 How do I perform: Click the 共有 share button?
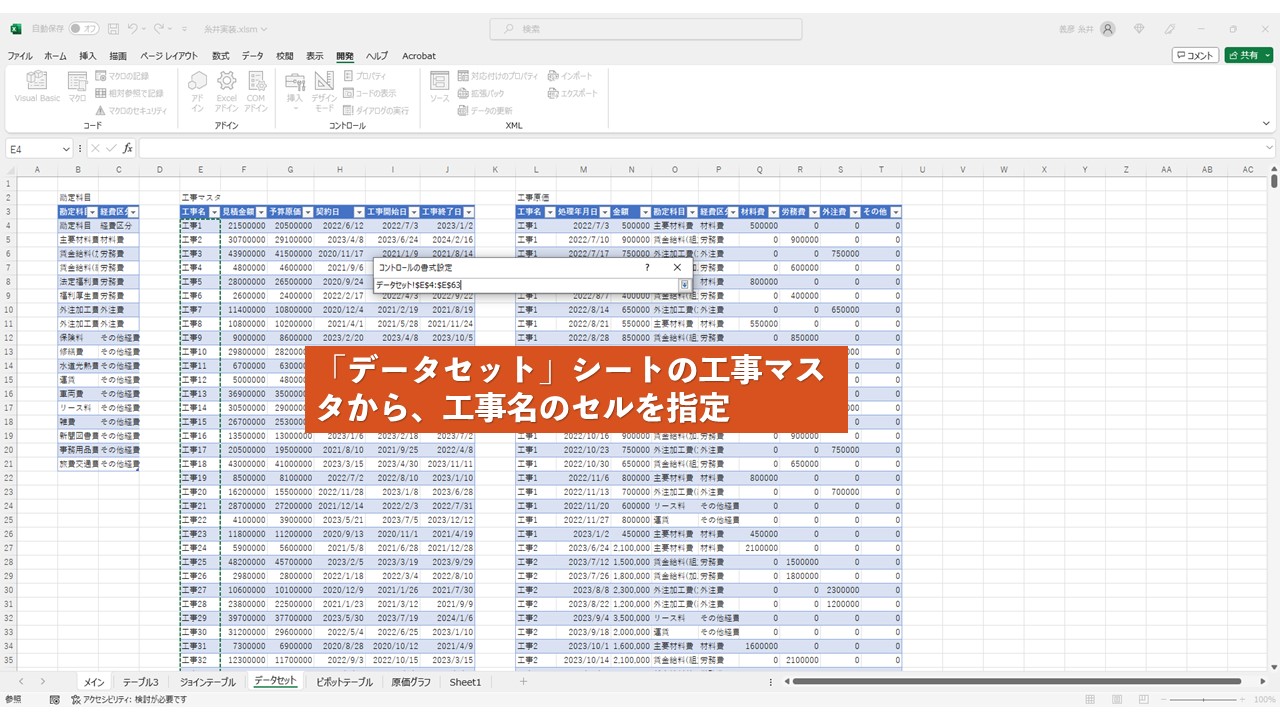point(1249,56)
